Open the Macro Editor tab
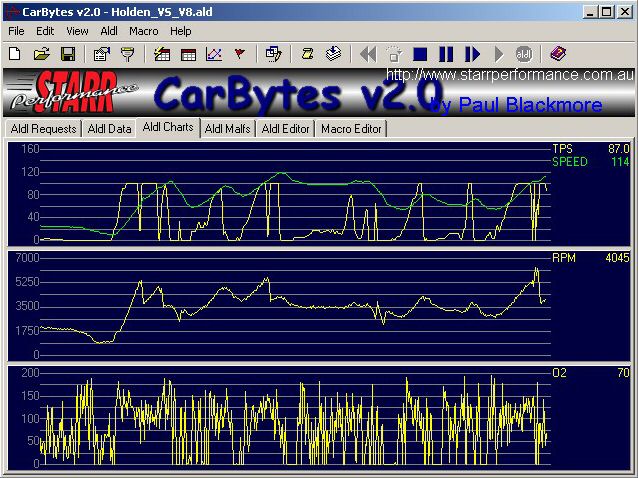Image resolution: width=638 pixels, height=478 pixels. [x=351, y=129]
